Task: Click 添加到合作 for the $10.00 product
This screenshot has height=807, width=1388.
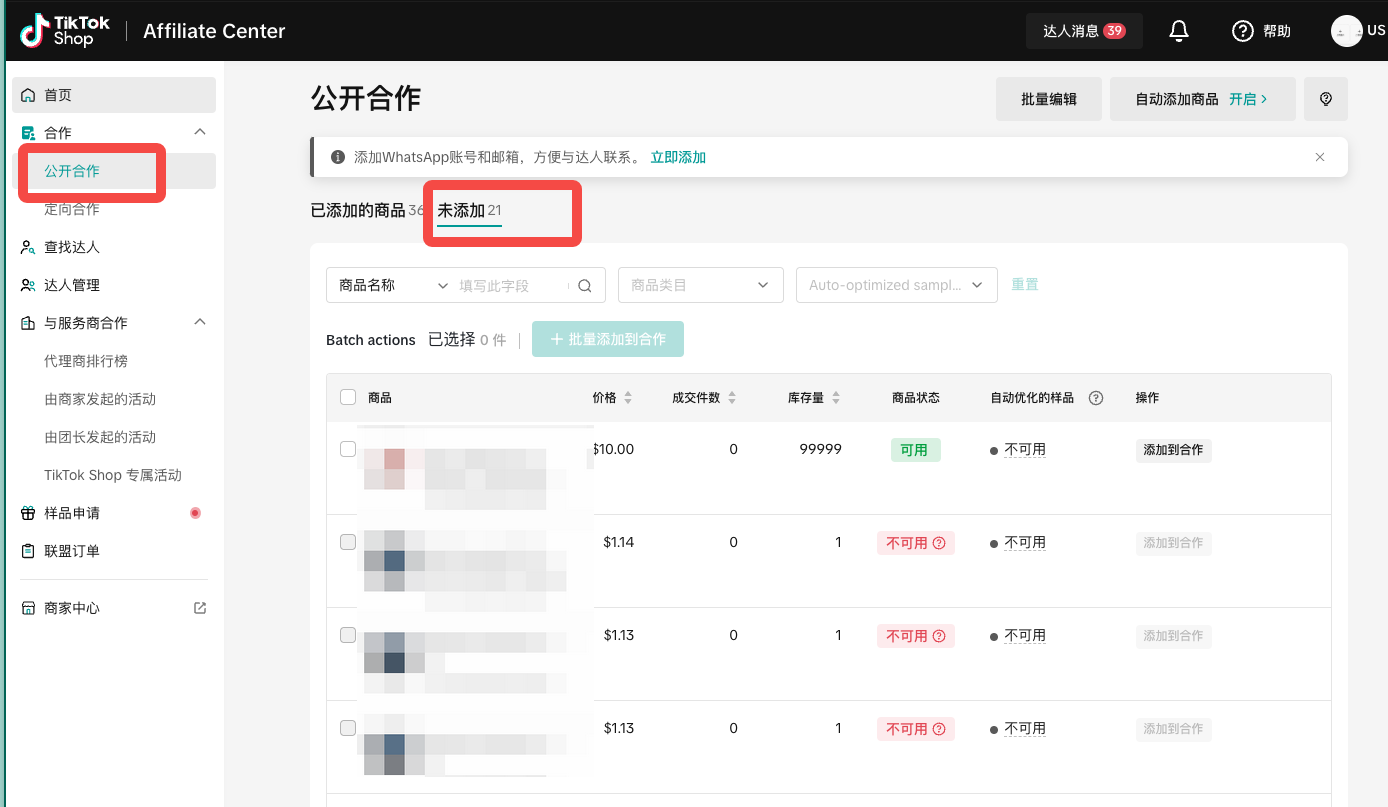Action: [x=1173, y=450]
